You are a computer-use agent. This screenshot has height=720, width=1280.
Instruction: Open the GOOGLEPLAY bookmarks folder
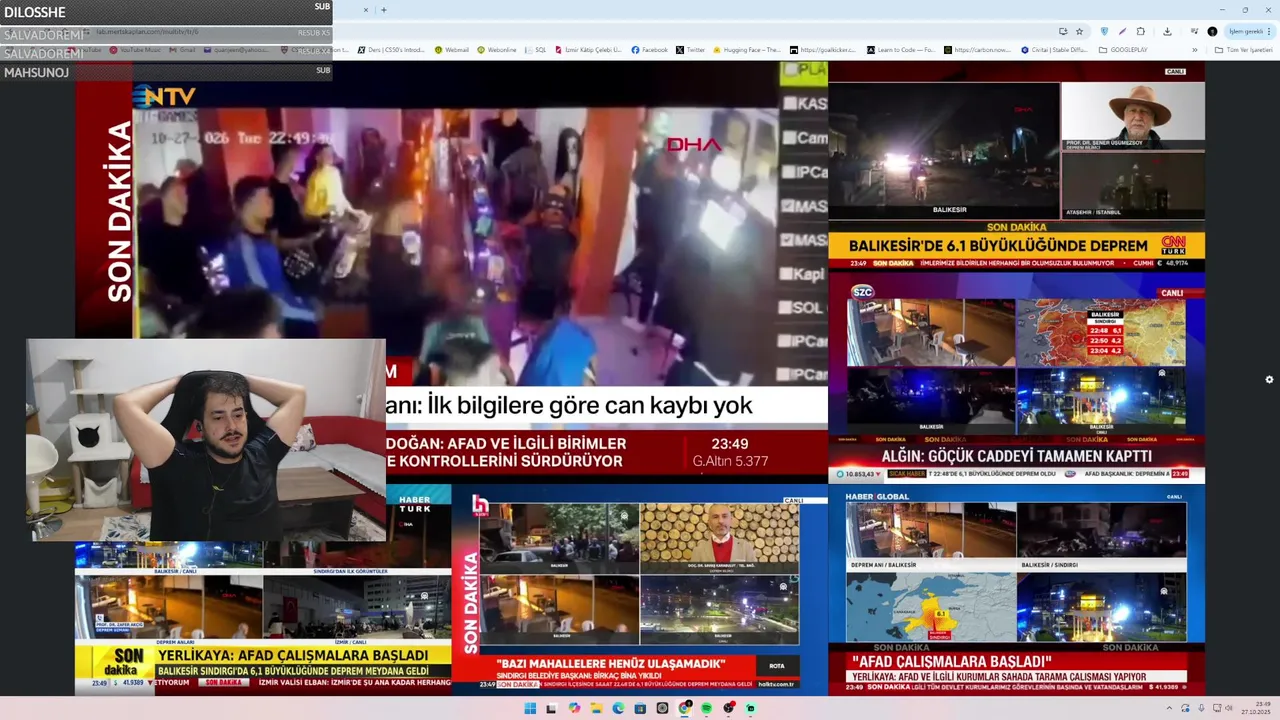point(1123,50)
